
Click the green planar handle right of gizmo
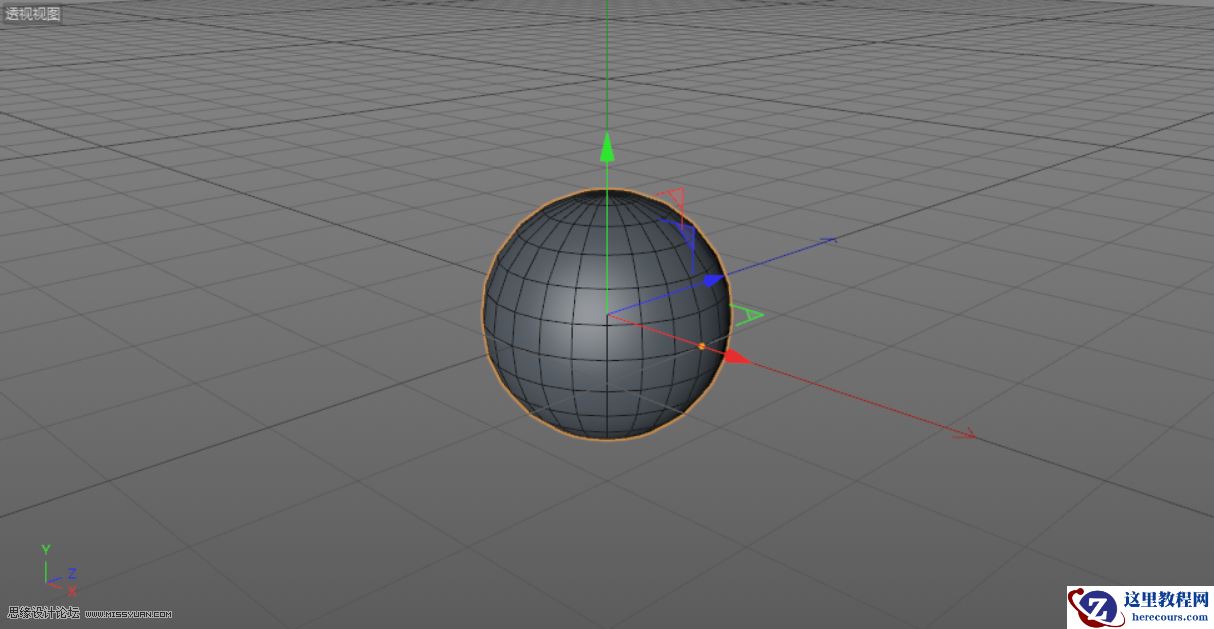click(748, 313)
